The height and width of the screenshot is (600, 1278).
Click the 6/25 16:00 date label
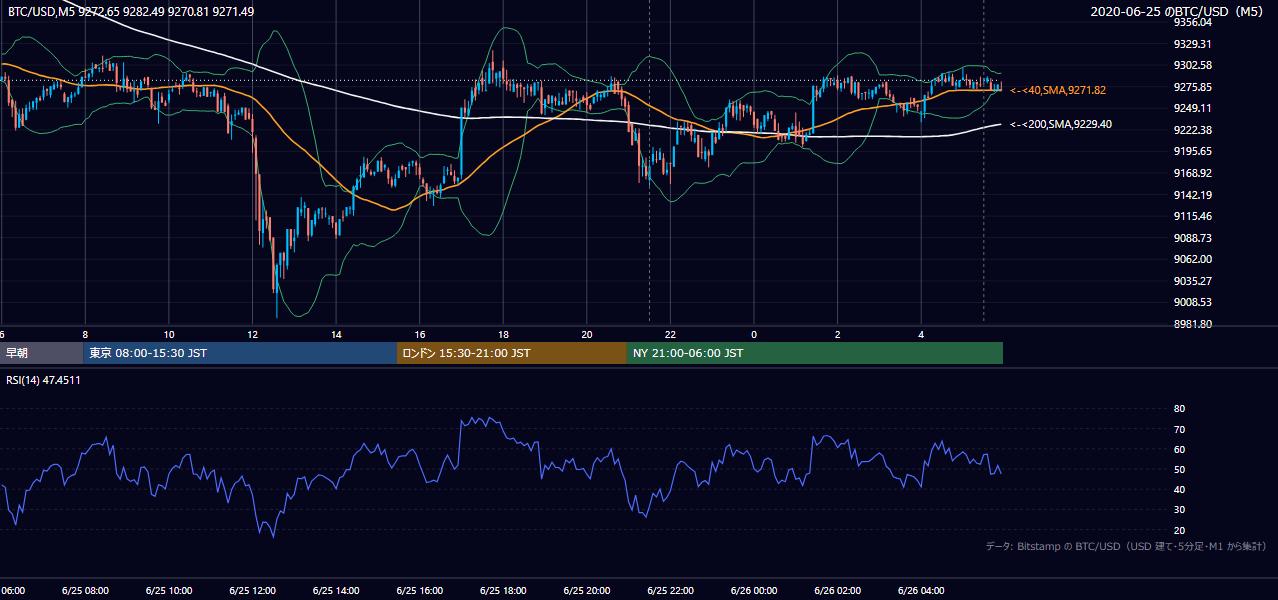click(x=419, y=591)
